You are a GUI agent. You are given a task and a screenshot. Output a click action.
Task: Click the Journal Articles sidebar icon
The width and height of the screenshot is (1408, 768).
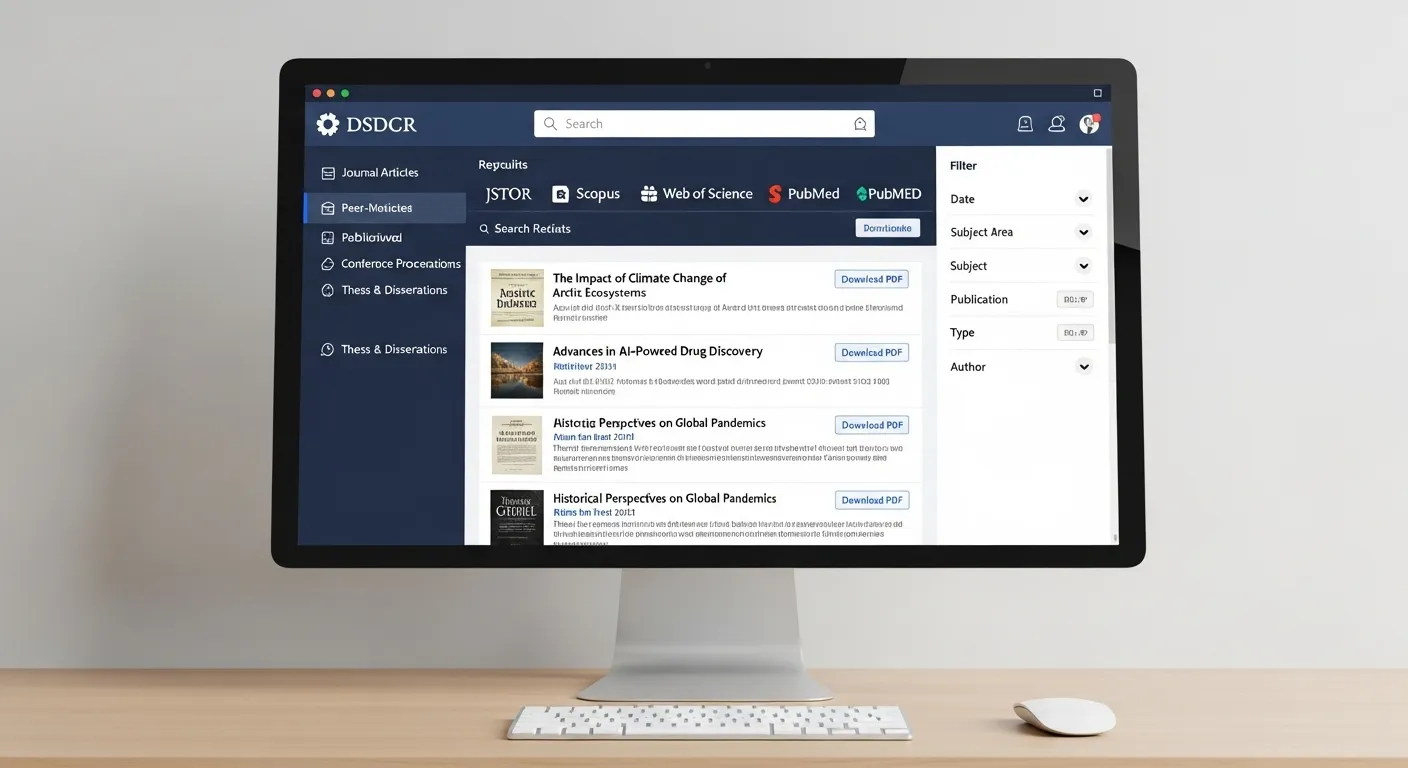(x=328, y=172)
